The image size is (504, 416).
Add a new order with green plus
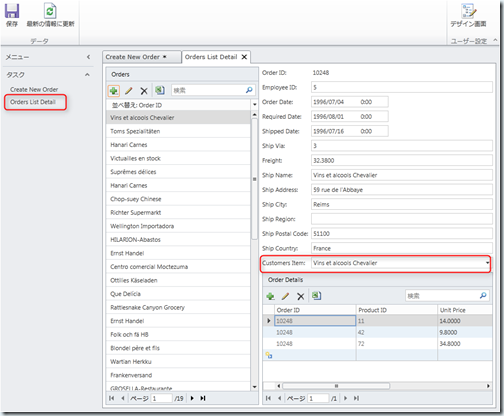[114, 91]
